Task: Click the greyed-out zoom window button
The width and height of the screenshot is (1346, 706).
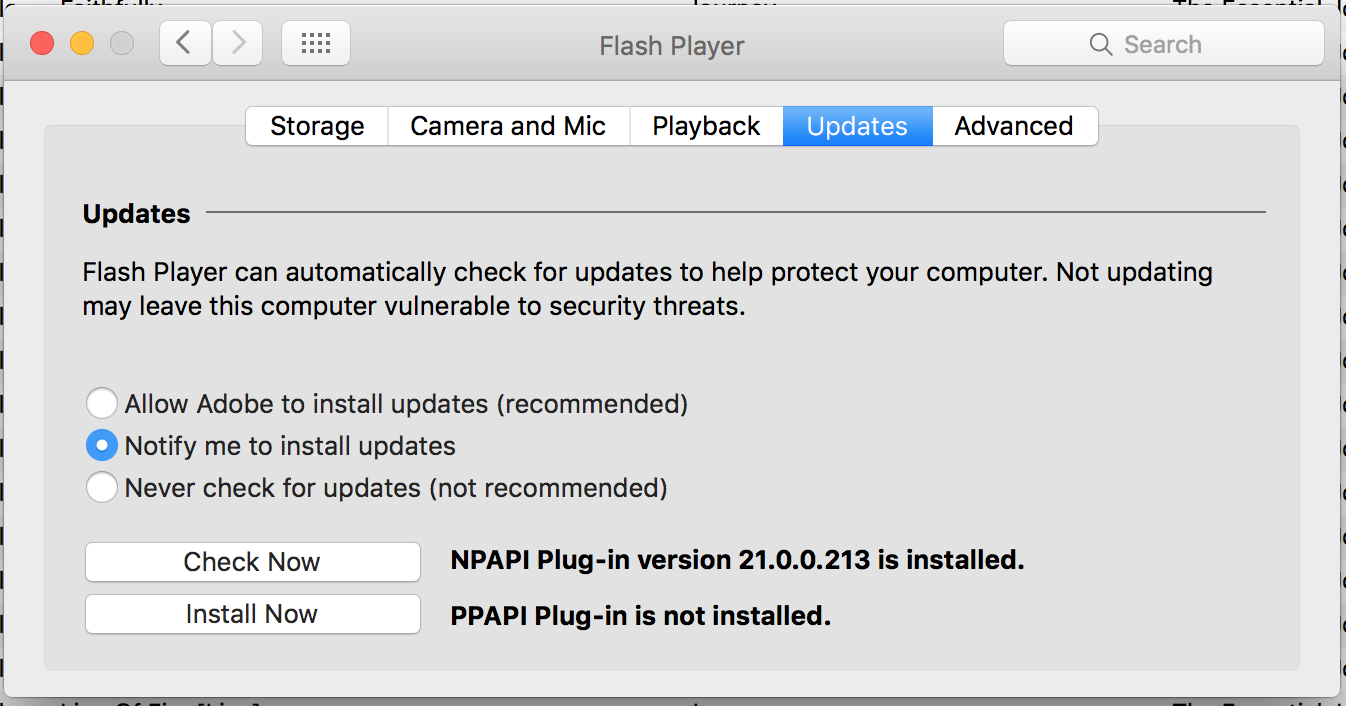Action: [122, 44]
